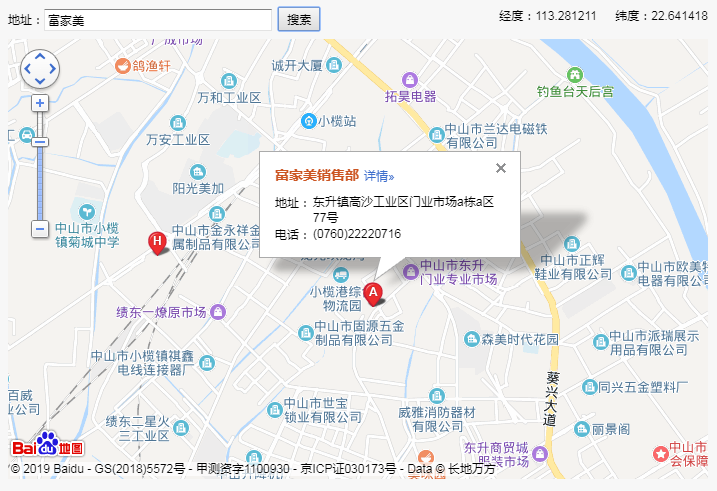Click the 经度：113.281211 longitude text
This screenshot has height=491, width=717.
[547, 16]
